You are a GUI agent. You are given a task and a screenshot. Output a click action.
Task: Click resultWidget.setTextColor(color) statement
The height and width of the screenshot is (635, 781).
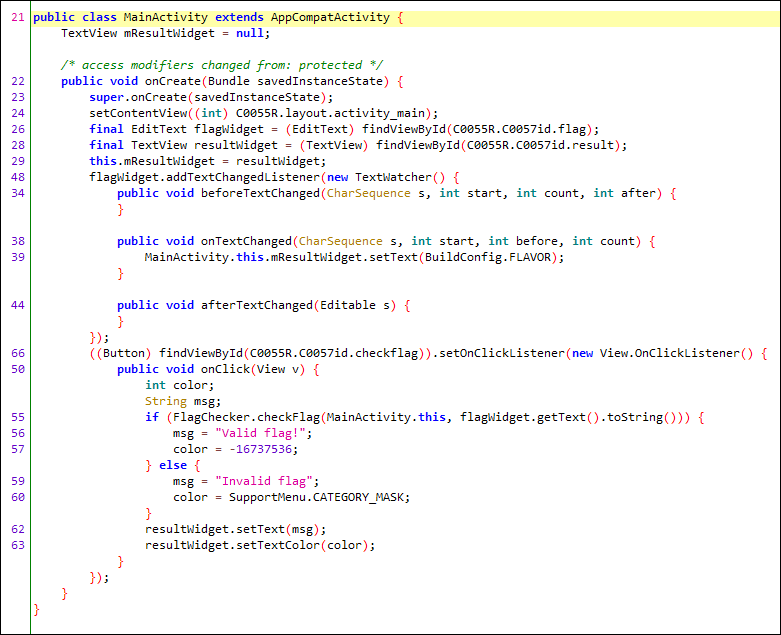[260, 545]
